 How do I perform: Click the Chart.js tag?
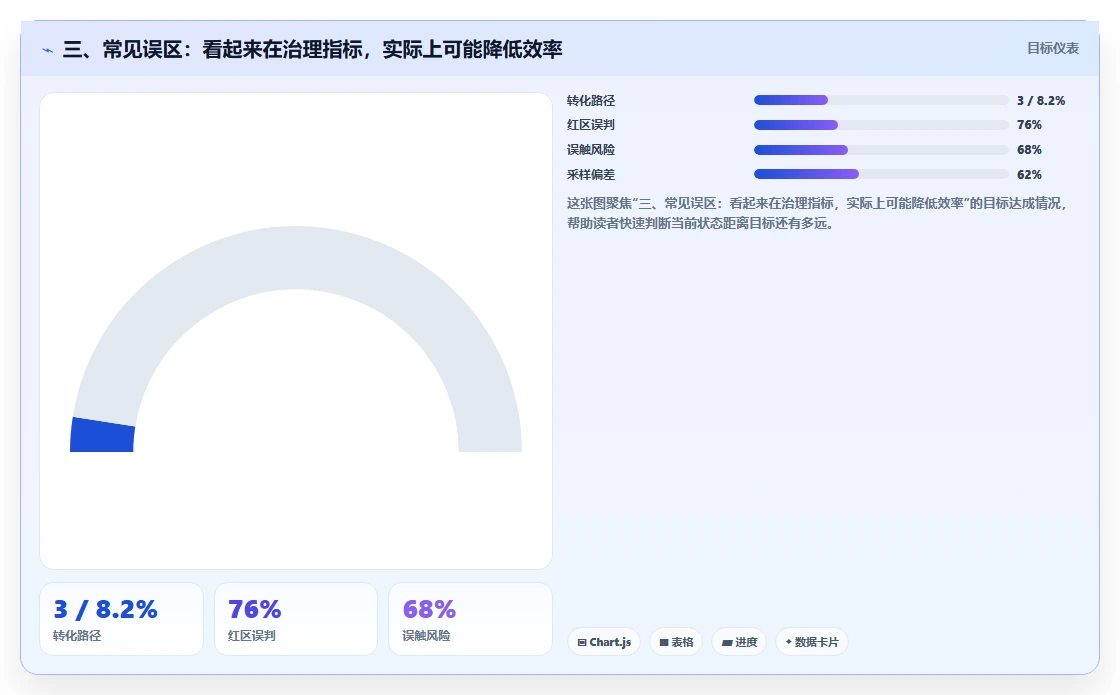[604, 642]
